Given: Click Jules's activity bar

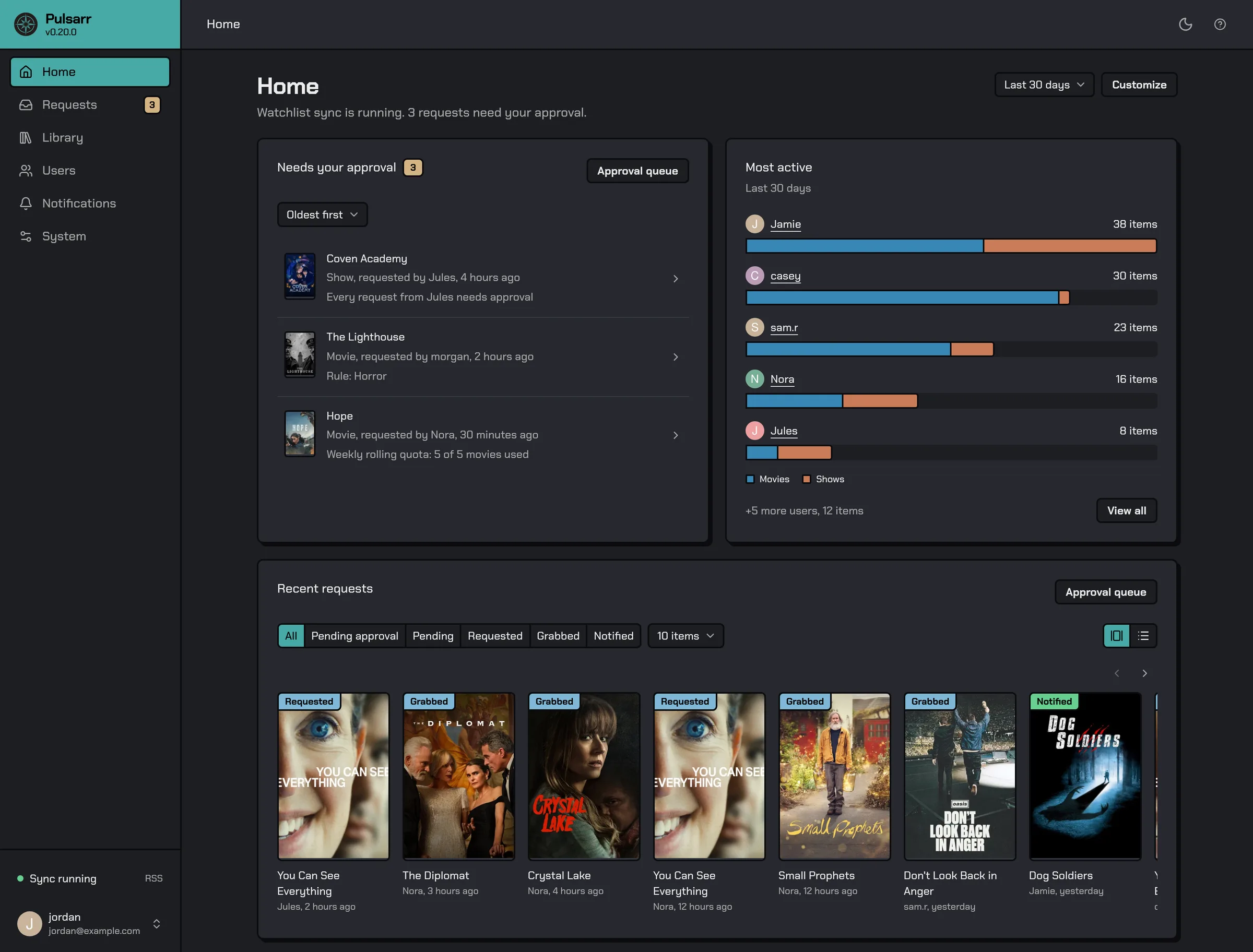Looking at the screenshot, I should 951,453.
